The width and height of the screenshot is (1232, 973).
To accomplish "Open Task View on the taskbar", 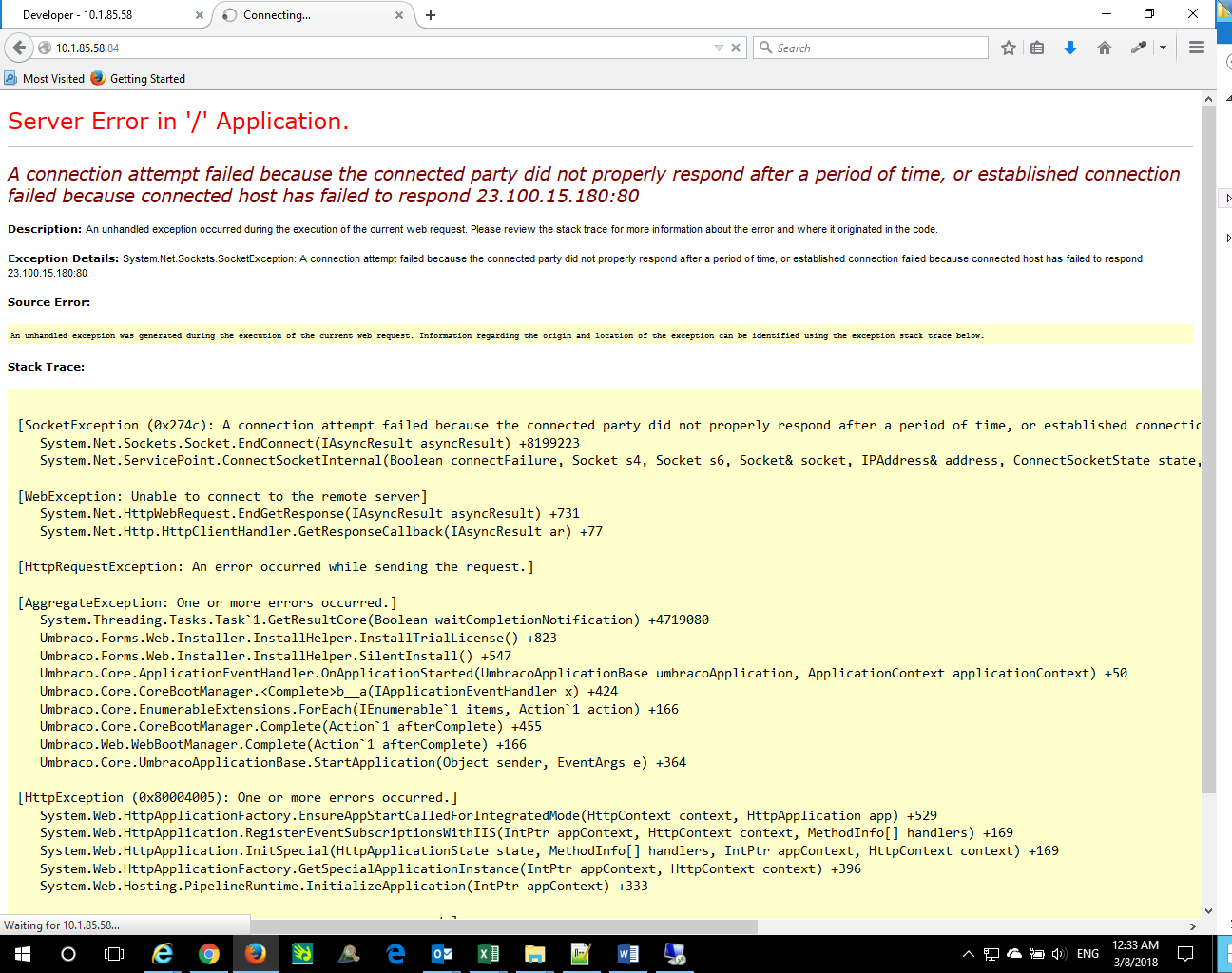I will (x=114, y=954).
